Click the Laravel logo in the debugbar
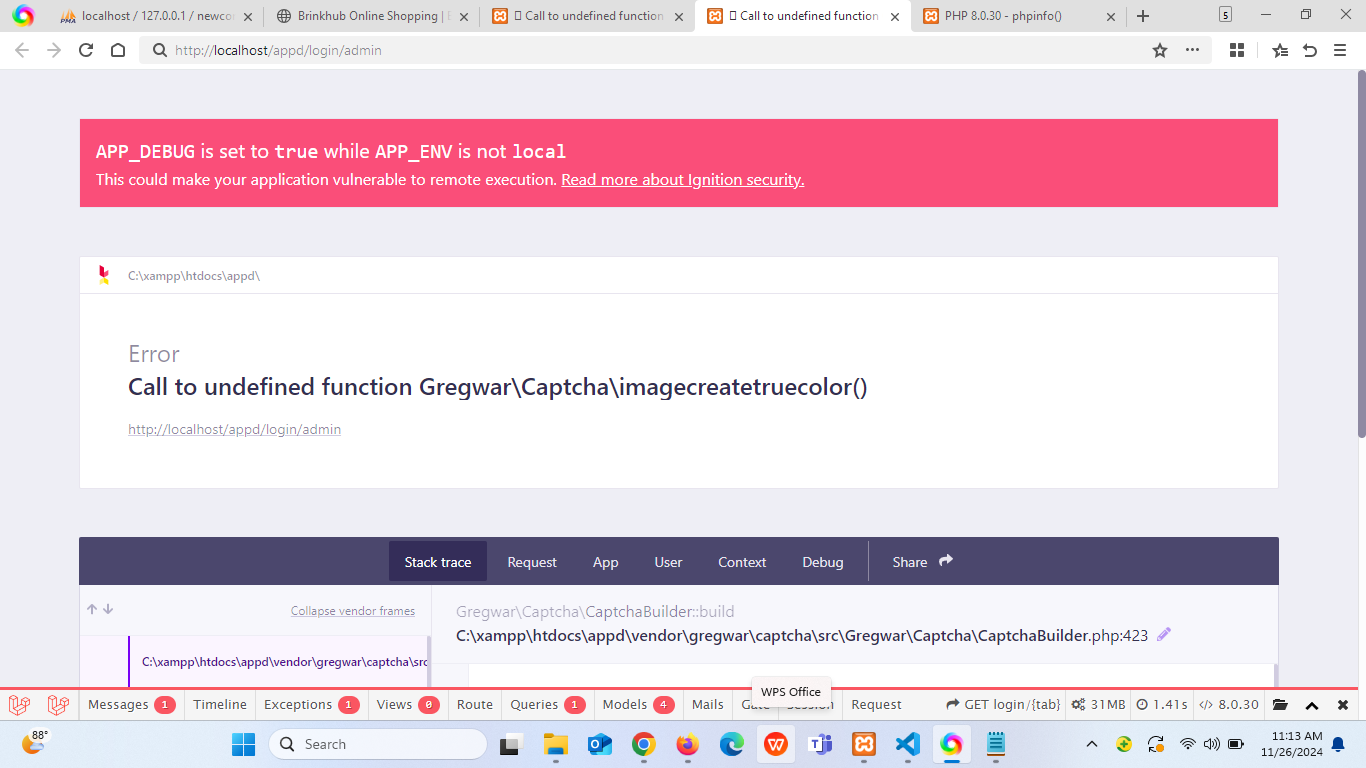 pos(20,704)
